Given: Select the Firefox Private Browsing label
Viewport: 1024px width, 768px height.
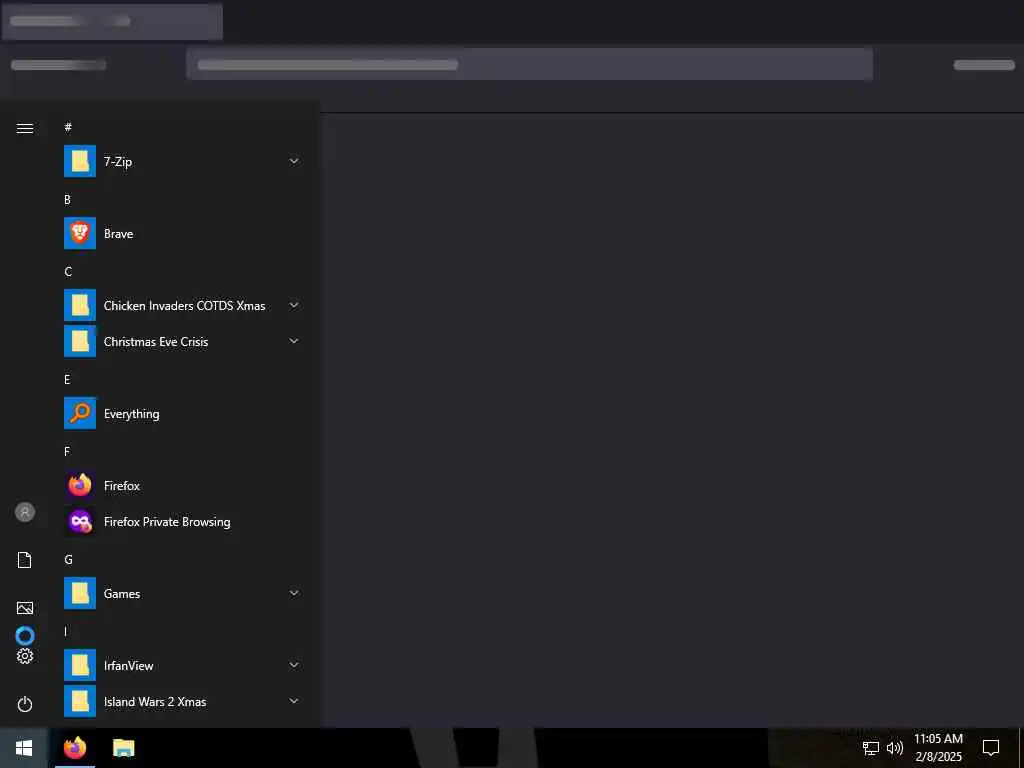Looking at the screenshot, I should click(167, 522).
